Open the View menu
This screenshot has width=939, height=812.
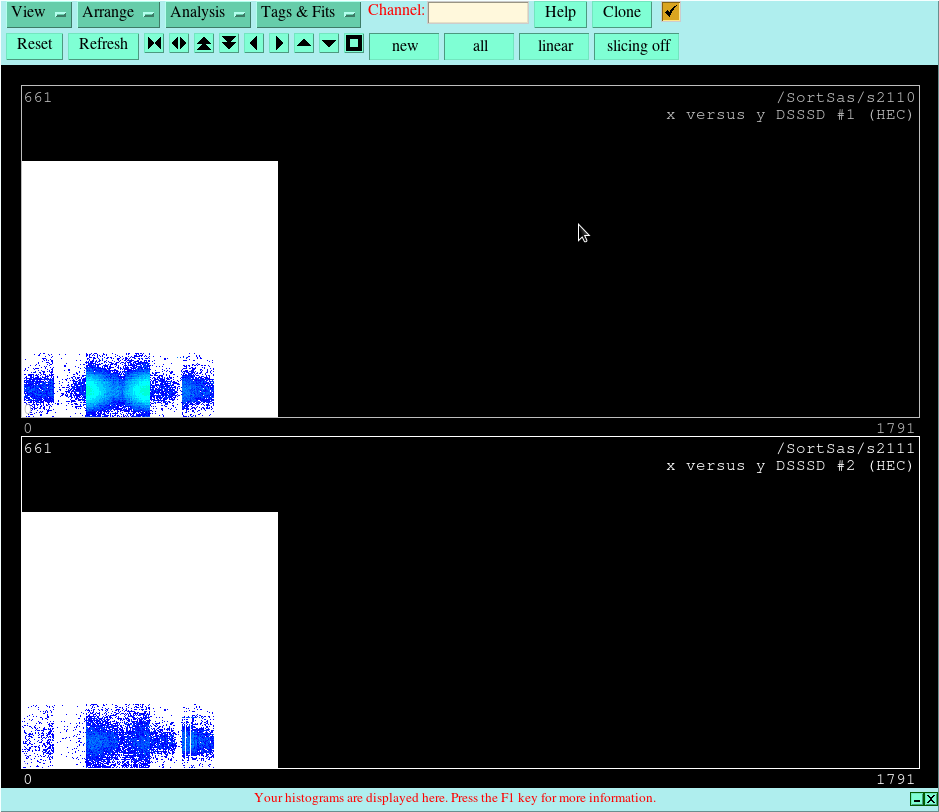[x=38, y=13]
